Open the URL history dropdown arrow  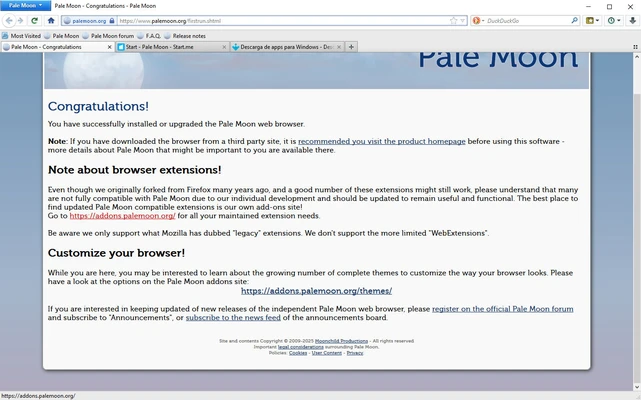pyautogui.click(x=462, y=20)
